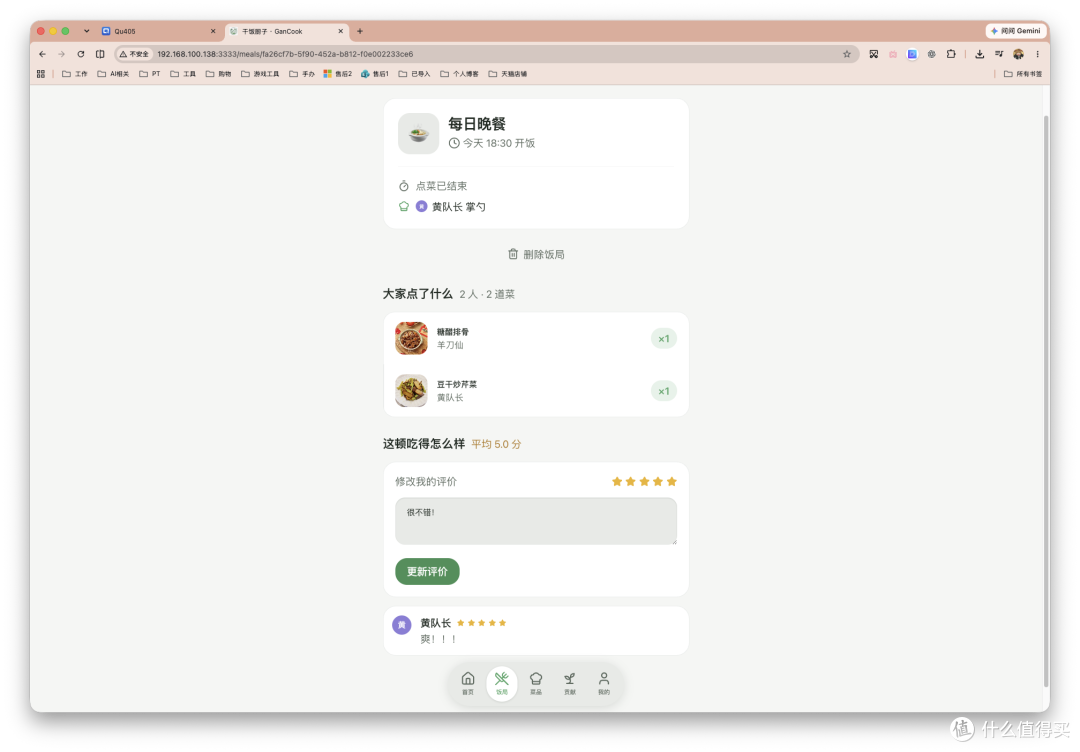Click the stopwatch icon beside 点菜已结束
The image size is (1080, 752).
404,186
